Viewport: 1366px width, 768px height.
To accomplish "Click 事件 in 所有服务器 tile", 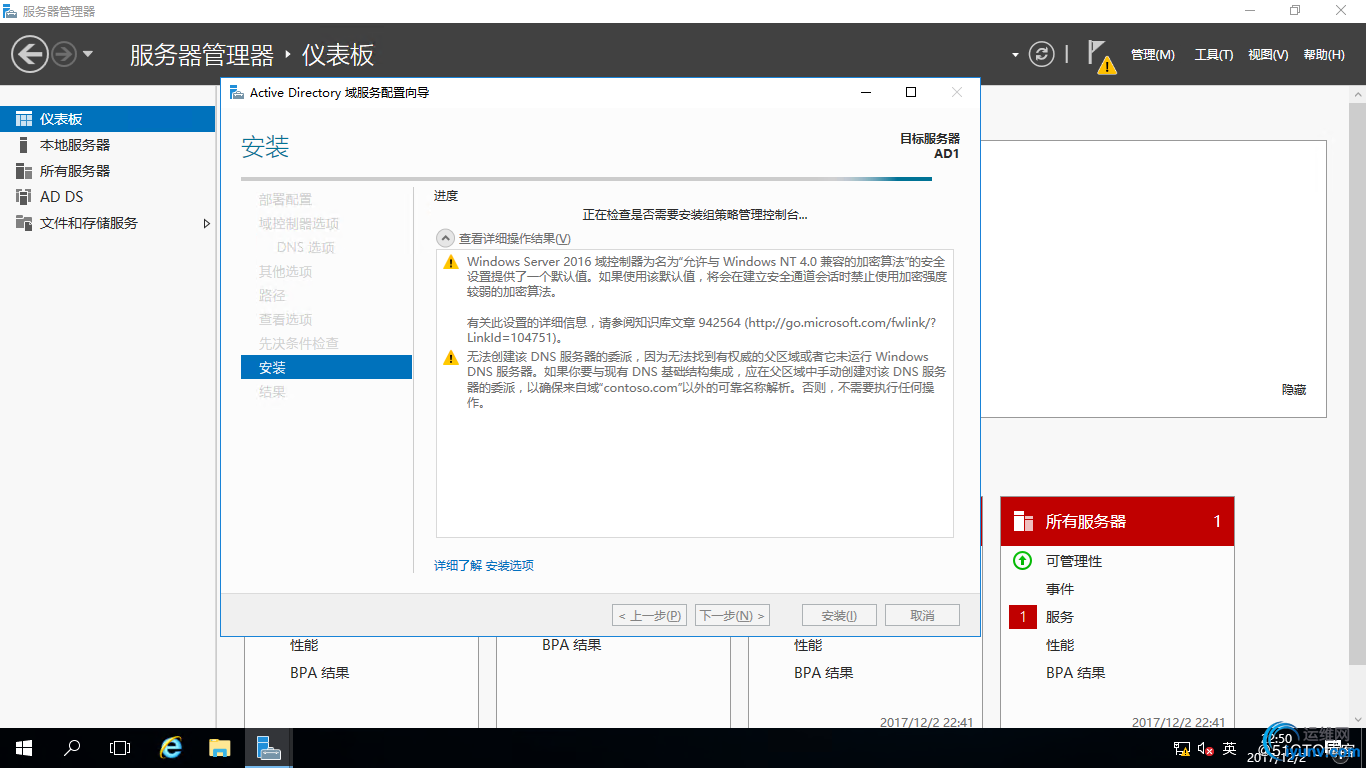I will coord(1060,589).
